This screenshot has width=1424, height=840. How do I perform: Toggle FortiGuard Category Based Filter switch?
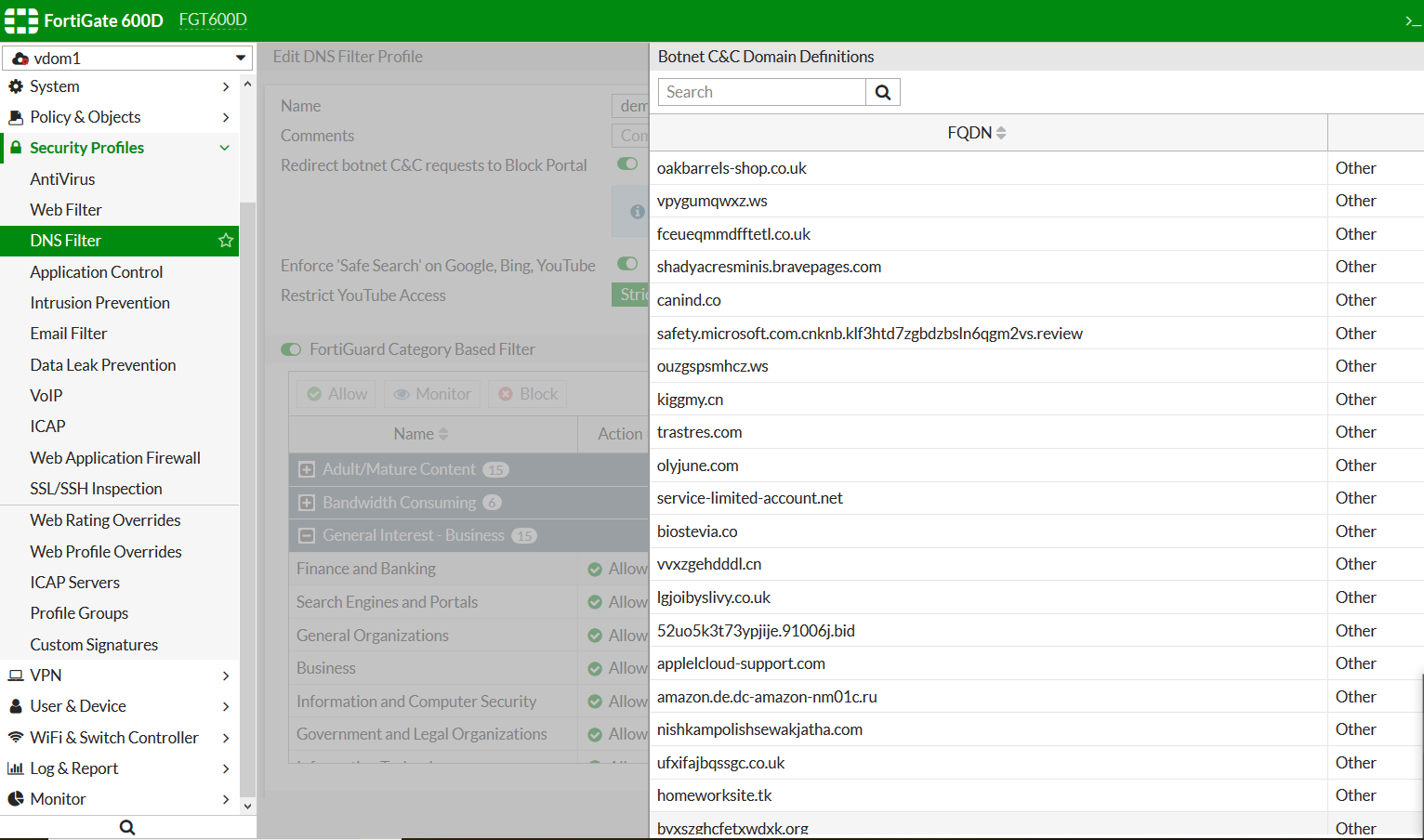click(291, 349)
